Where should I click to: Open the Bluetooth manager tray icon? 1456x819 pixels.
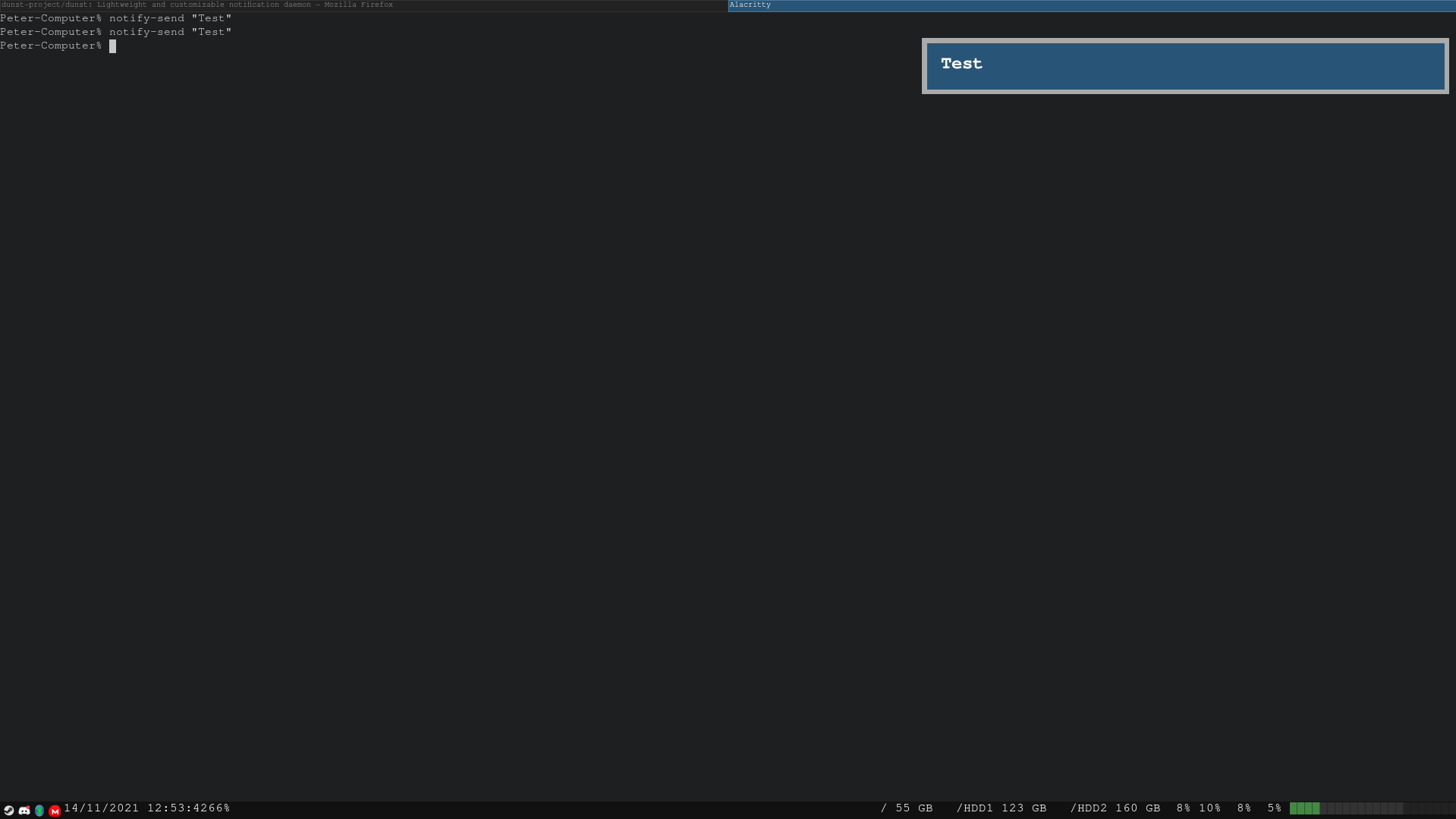39,809
